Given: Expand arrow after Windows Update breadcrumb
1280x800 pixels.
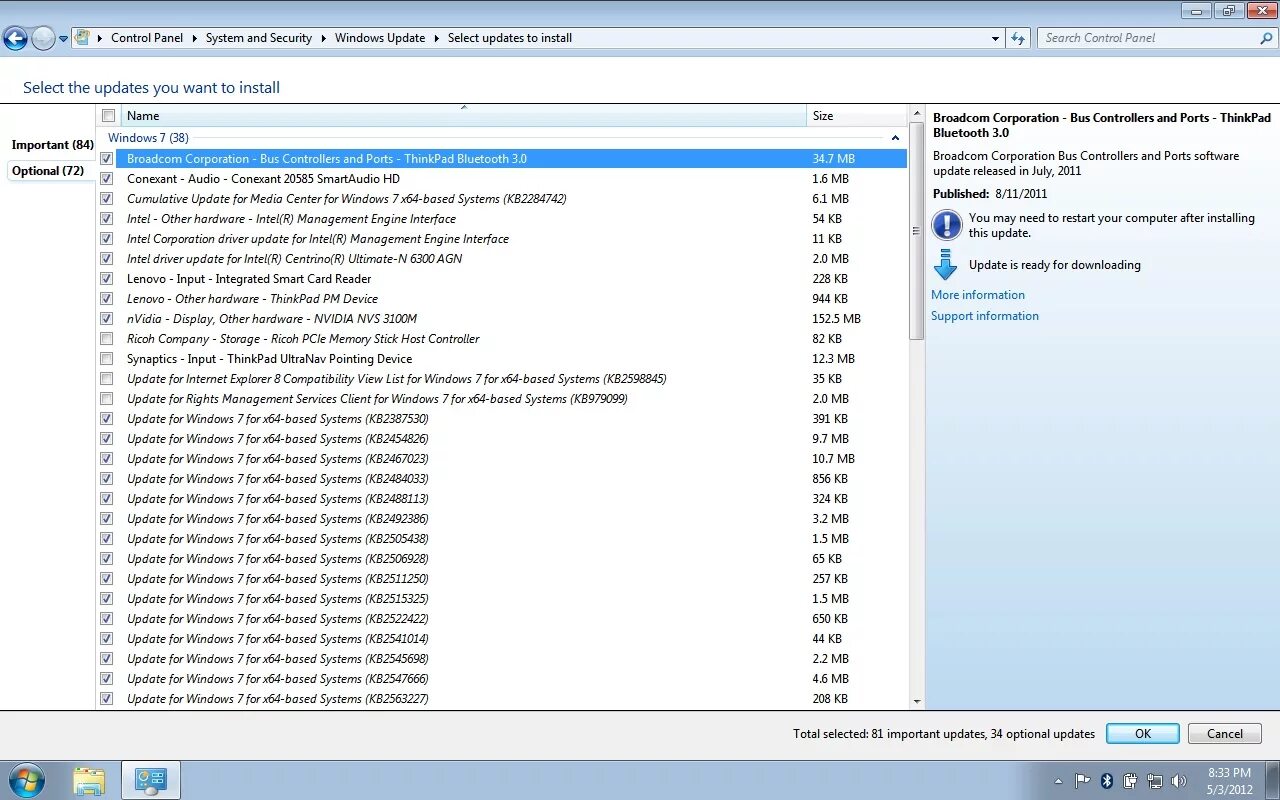Looking at the screenshot, I should point(437,38).
